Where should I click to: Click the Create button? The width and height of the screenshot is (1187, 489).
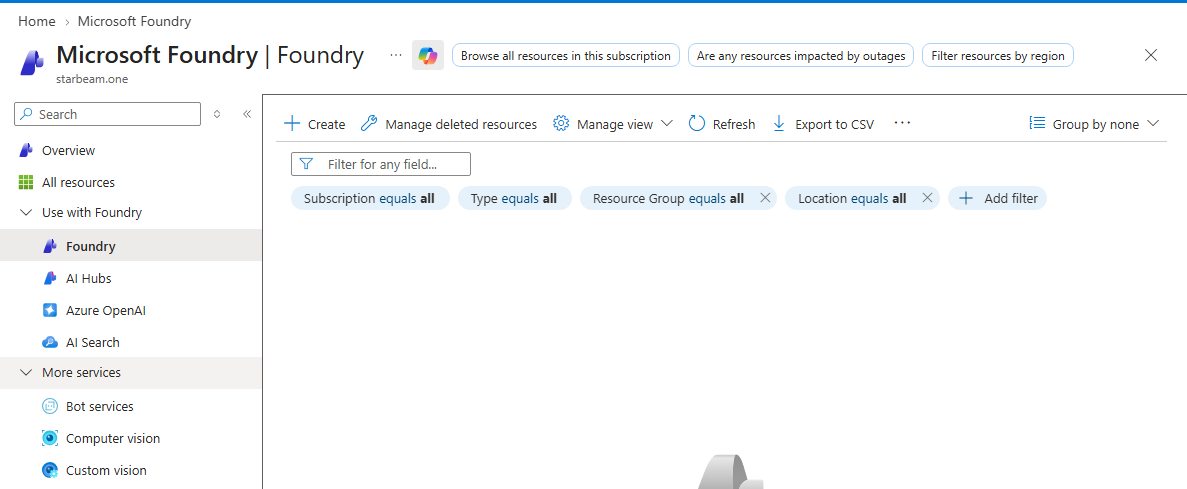(314, 124)
